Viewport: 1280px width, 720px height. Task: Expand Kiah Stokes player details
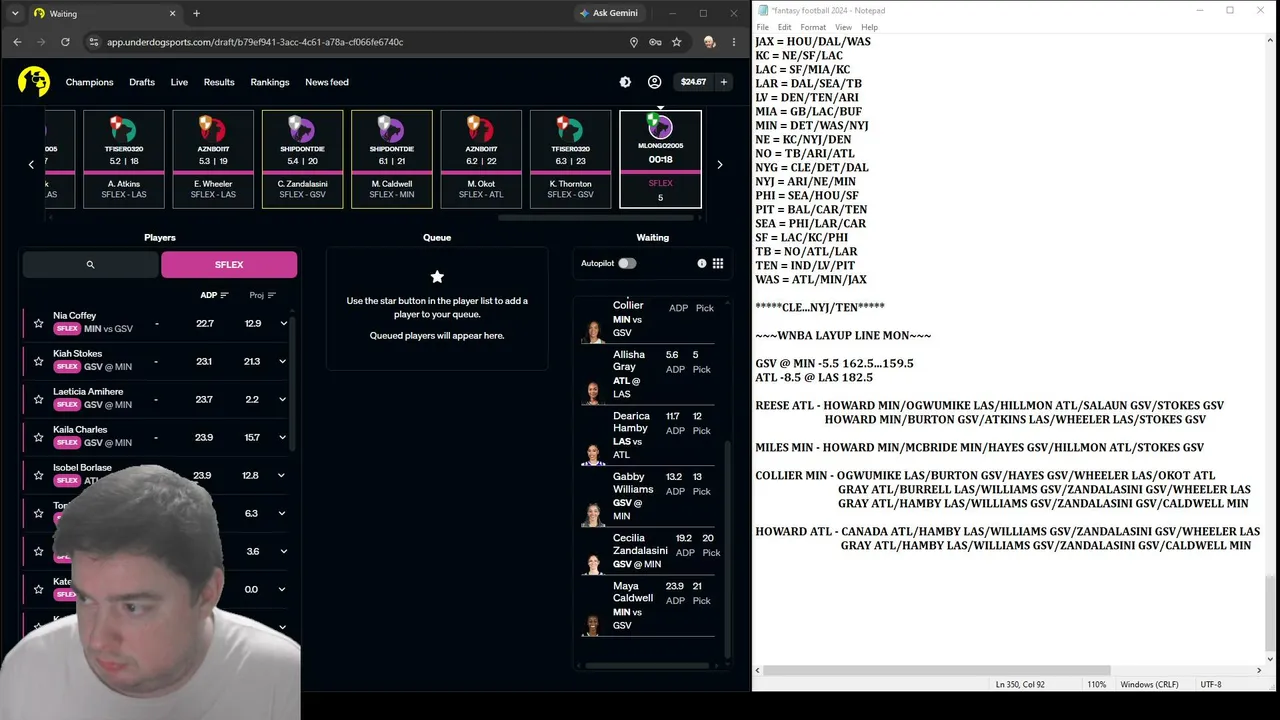pos(283,361)
